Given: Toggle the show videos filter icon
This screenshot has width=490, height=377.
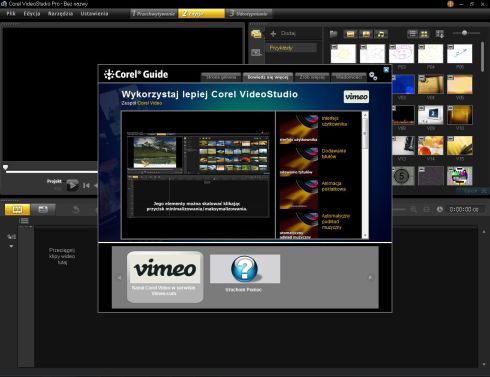Looking at the screenshot, I should click(350, 34).
